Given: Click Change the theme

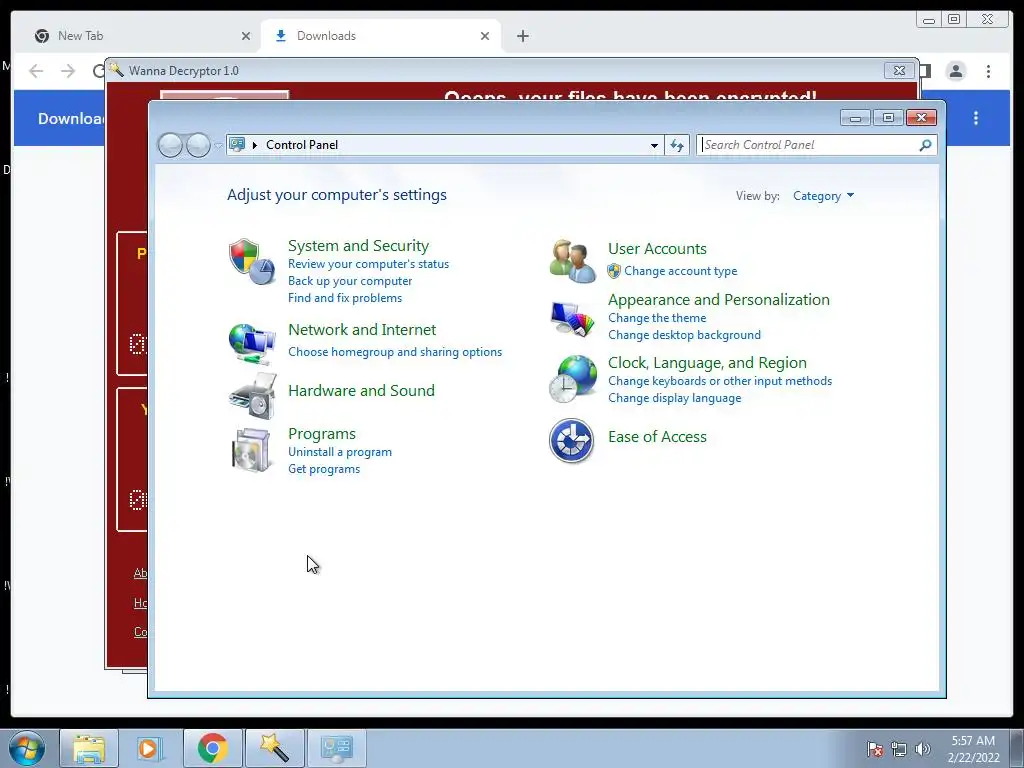Looking at the screenshot, I should (657, 318).
